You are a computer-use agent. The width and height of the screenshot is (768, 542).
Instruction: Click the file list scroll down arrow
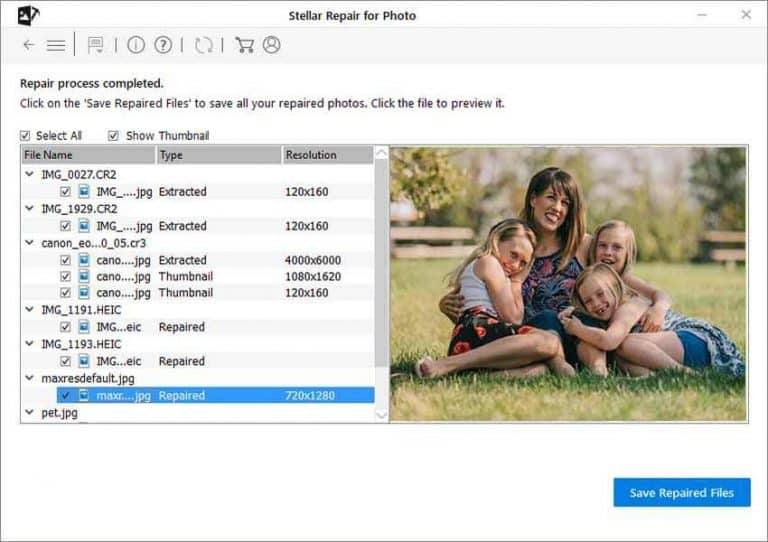coord(381,415)
